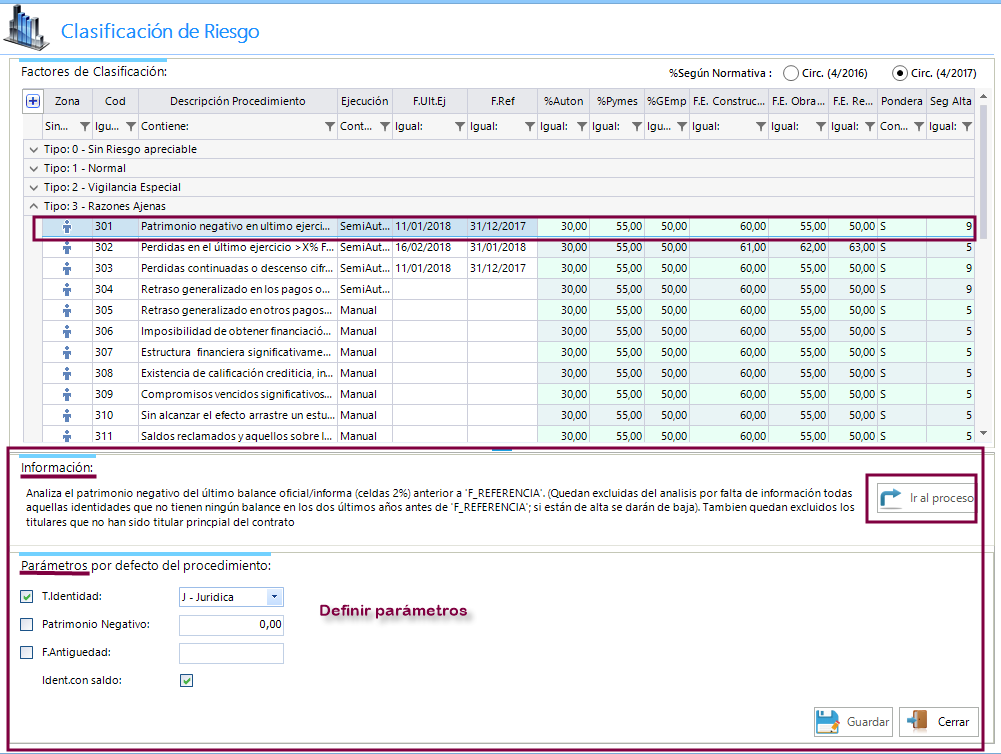Open filter funnel for Descripción Procedimiento column
The width and height of the screenshot is (1001, 754).
coord(329,126)
